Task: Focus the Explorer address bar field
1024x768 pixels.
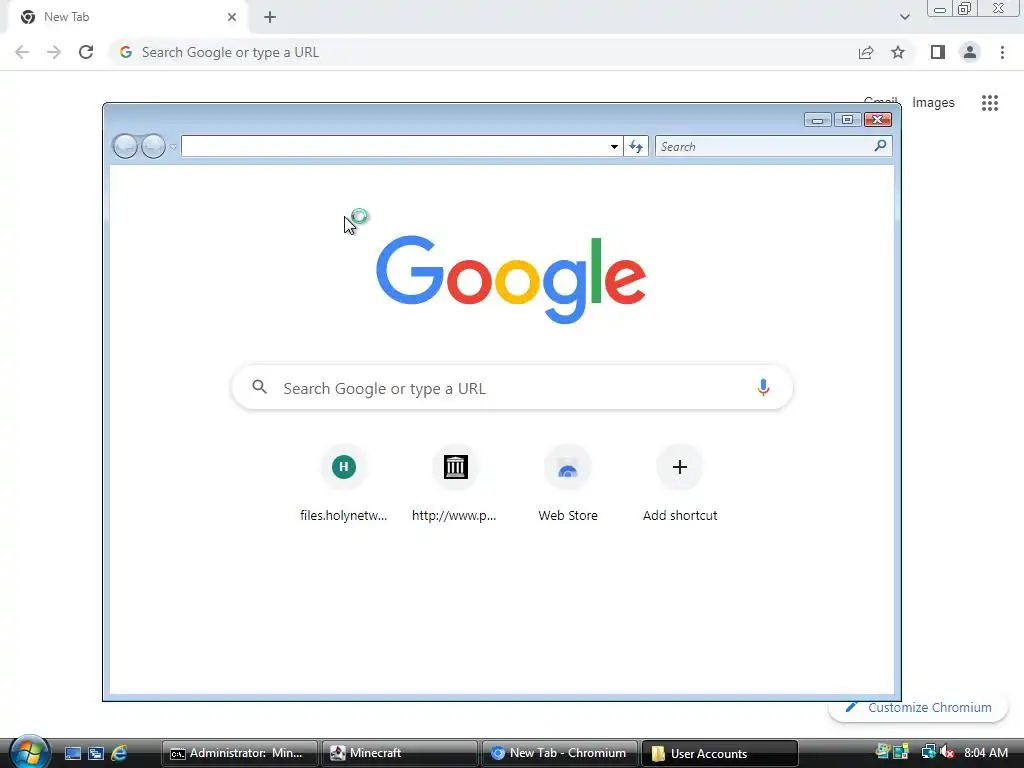Action: coord(394,146)
